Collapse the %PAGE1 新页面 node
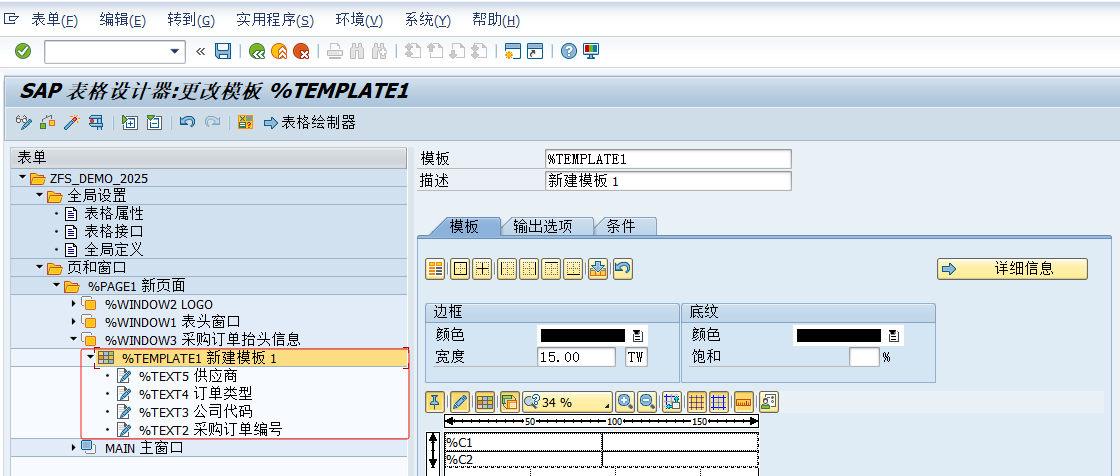1120x476 pixels. pyautogui.click(x=56, y=286)
